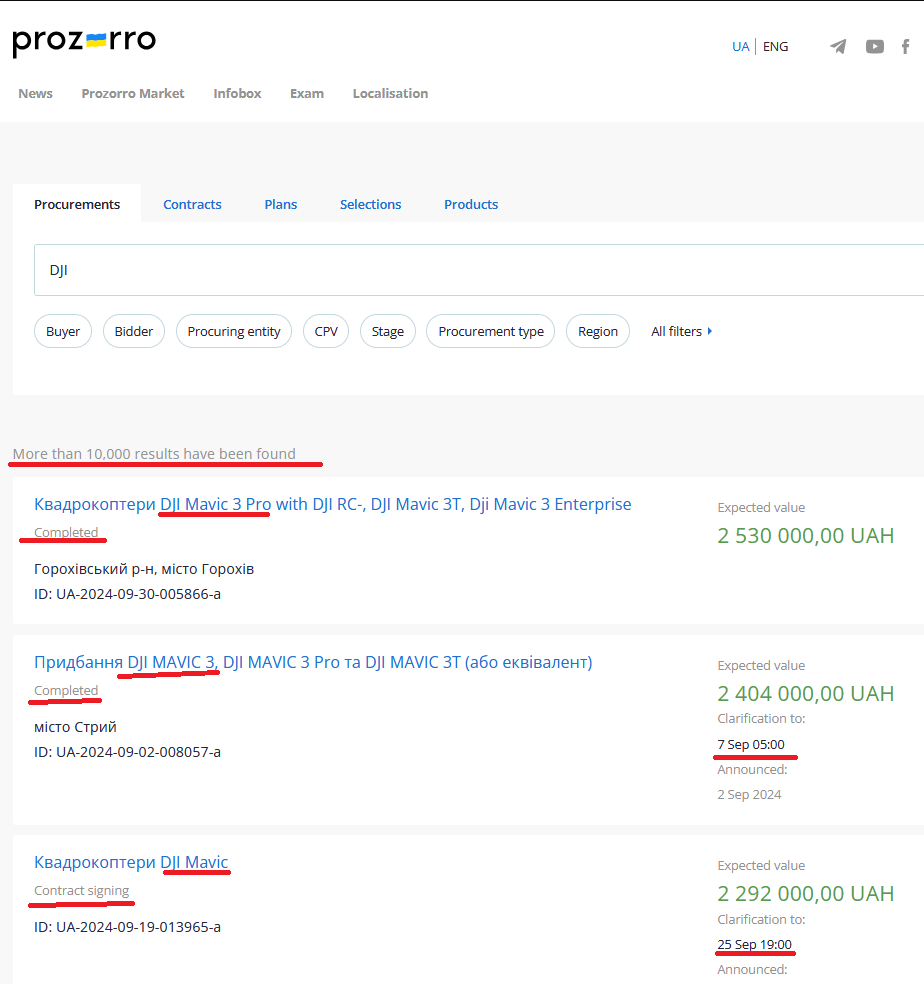Image resolution: width=924 pixels, height=984 pixels.
Task: Select the Procurements tab
Action: pos(77,204)
